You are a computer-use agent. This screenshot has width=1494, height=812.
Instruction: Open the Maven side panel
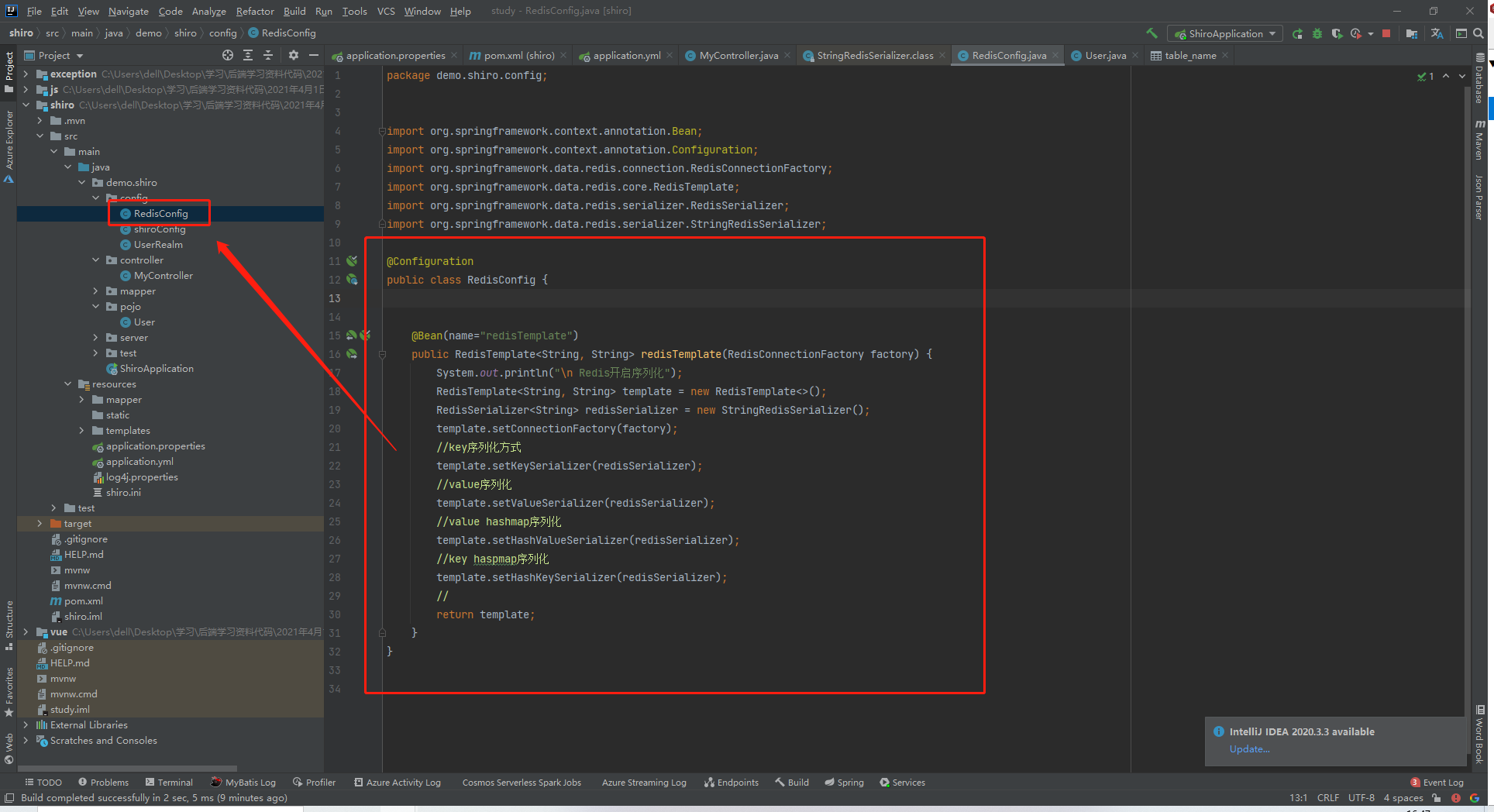point(1480,140)
